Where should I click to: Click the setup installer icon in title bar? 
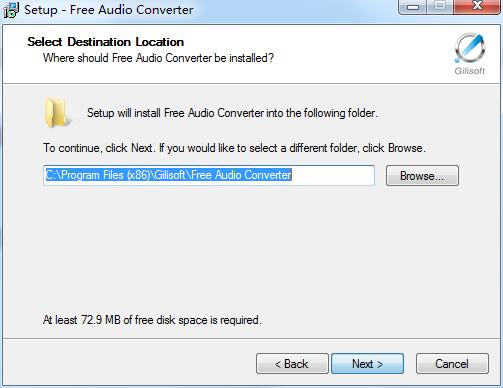click(11, 10)
